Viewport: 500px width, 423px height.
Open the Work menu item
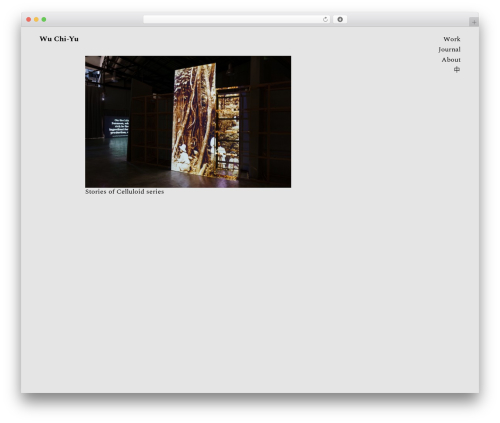tap(452, 39)
